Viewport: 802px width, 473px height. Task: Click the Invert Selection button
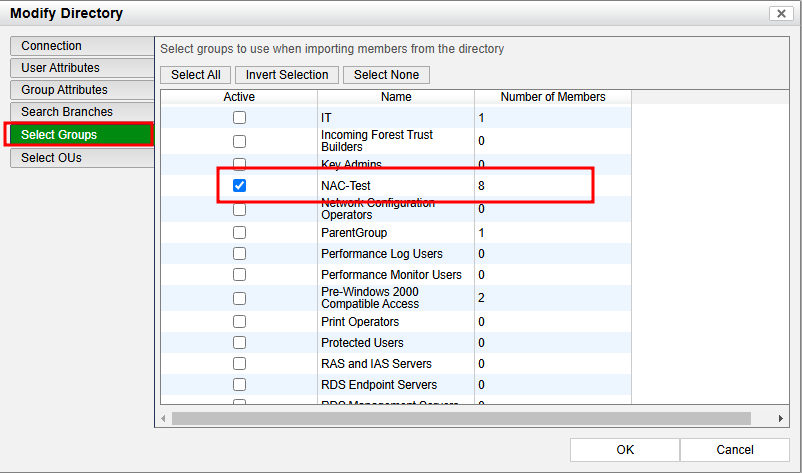[x=287, y=75]
